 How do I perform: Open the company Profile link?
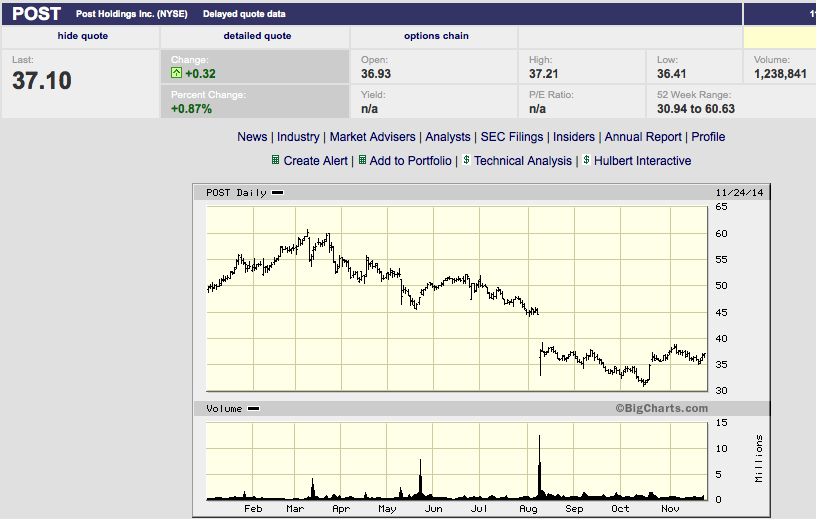[x=708, y=137]
